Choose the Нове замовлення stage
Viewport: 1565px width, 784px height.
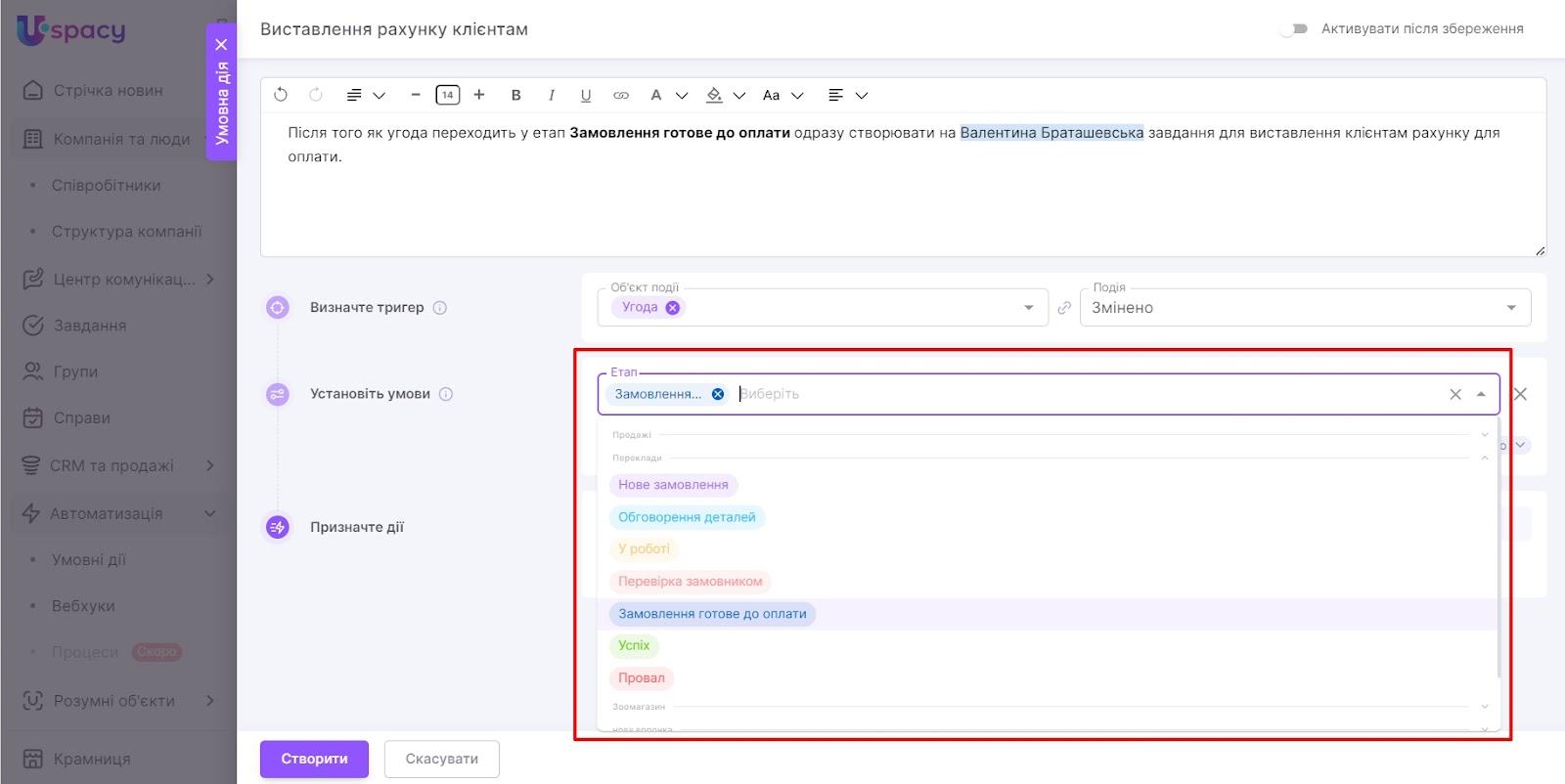[673, 485]
